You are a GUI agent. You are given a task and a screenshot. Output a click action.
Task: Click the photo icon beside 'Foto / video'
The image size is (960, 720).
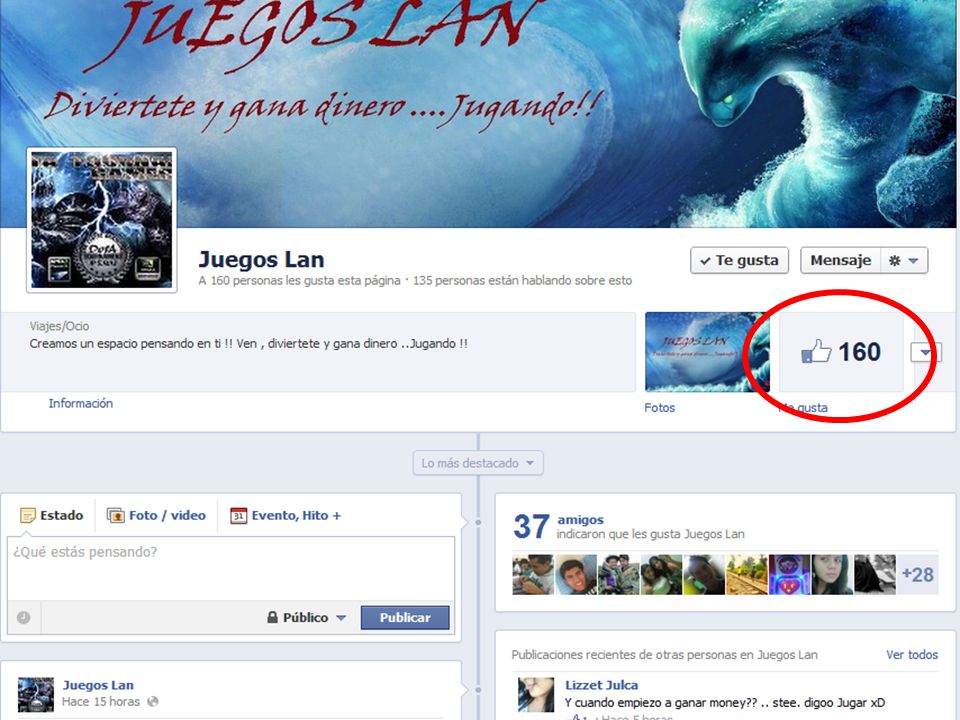pyautogui.click(x=115, y=516)
